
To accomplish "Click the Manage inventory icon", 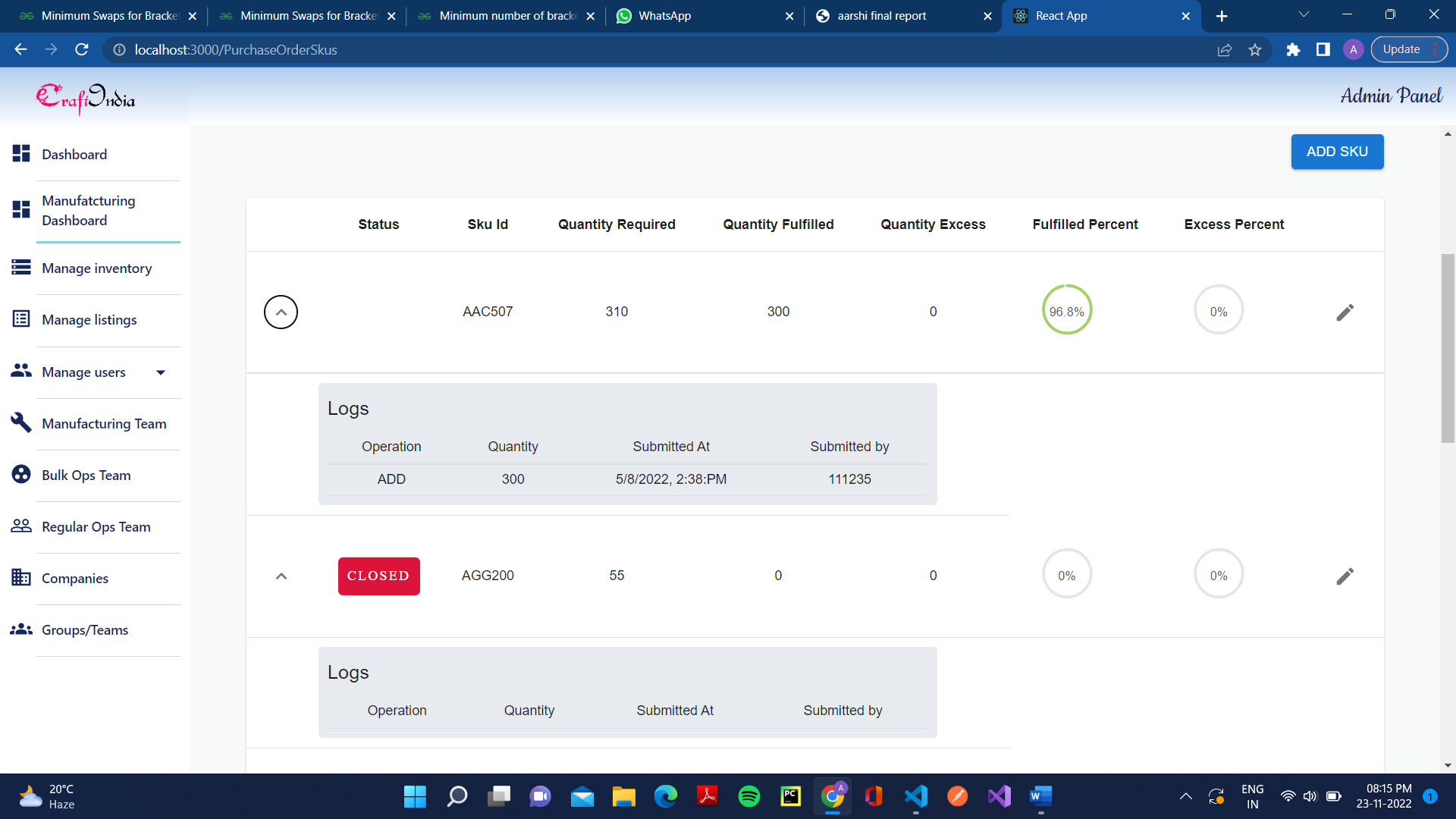I will pyautogui.click(x=20, y=268).
